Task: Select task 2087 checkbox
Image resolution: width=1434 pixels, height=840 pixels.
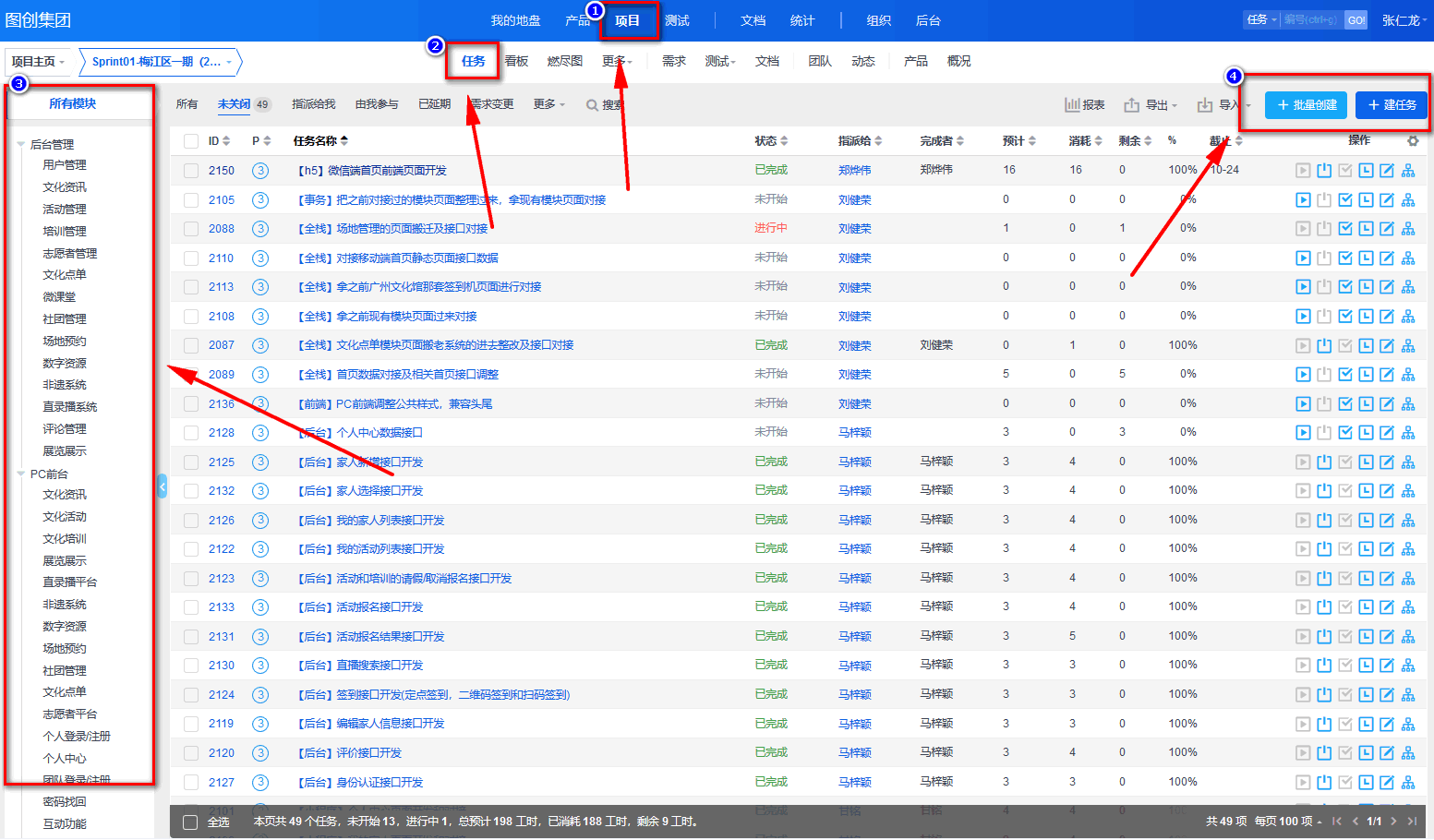Action: [191, 345]
